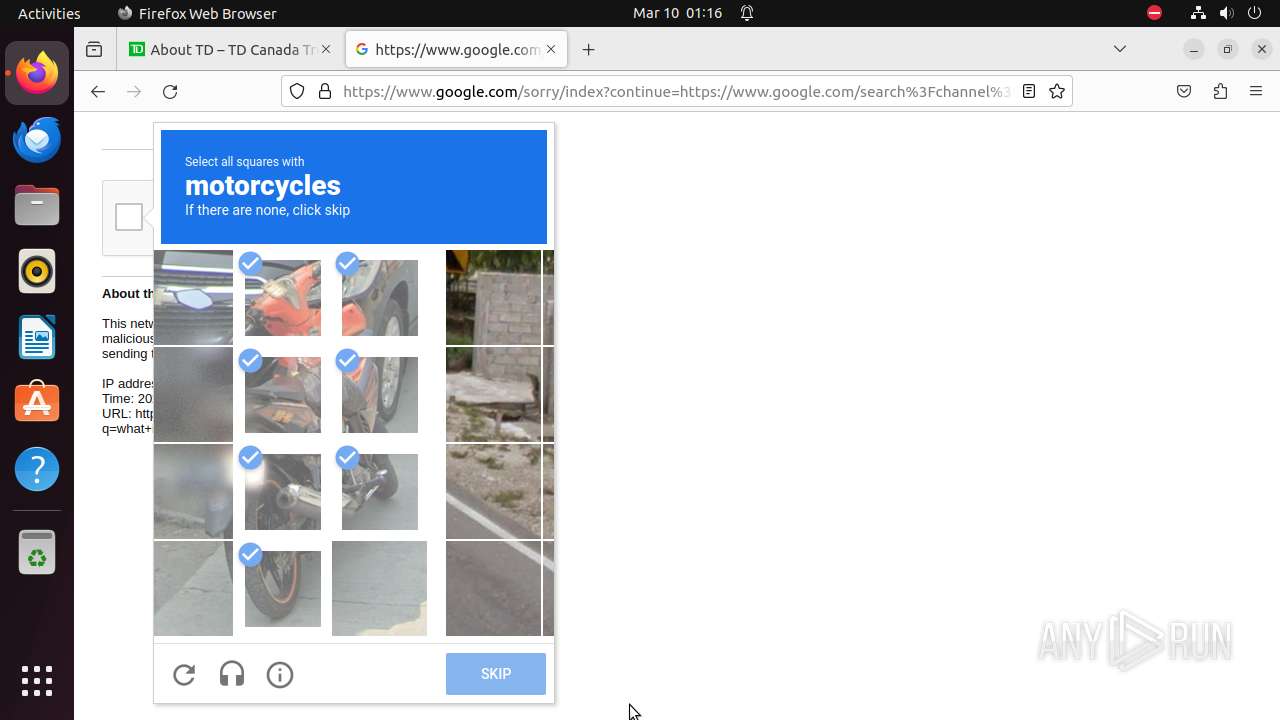1280x720 pixels.
Task: Open Firefox application menu
Action: pos(1256,91)
